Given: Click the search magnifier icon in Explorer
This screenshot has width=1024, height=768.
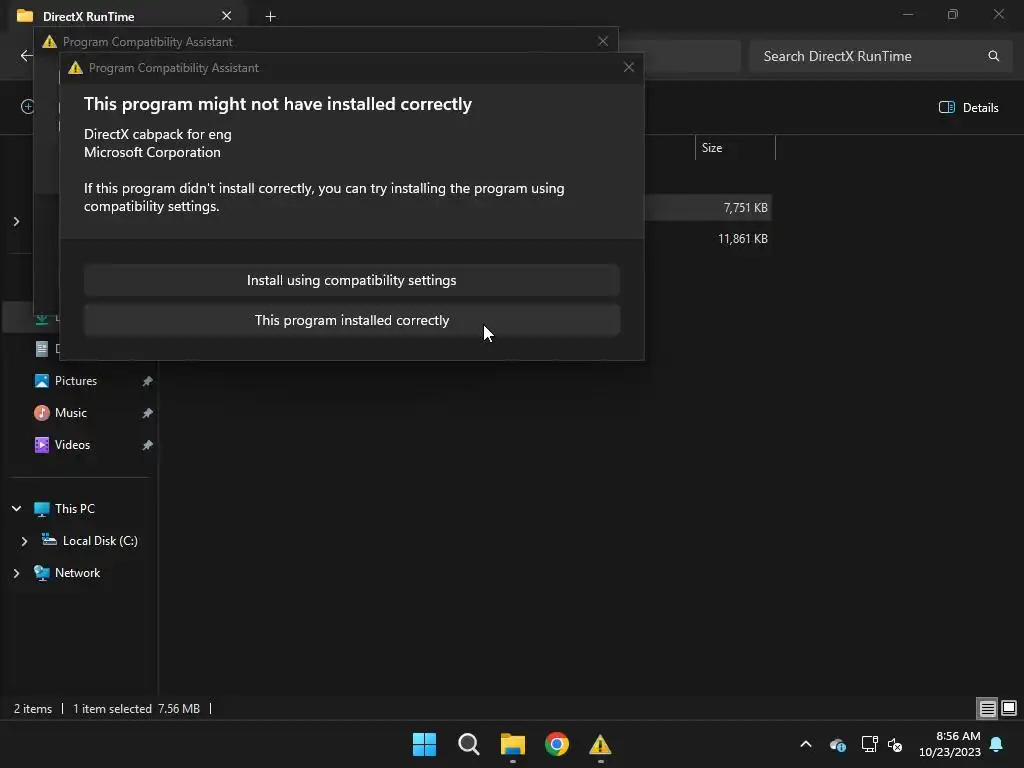Looking at the screenshot, I should tap(993, 56).
